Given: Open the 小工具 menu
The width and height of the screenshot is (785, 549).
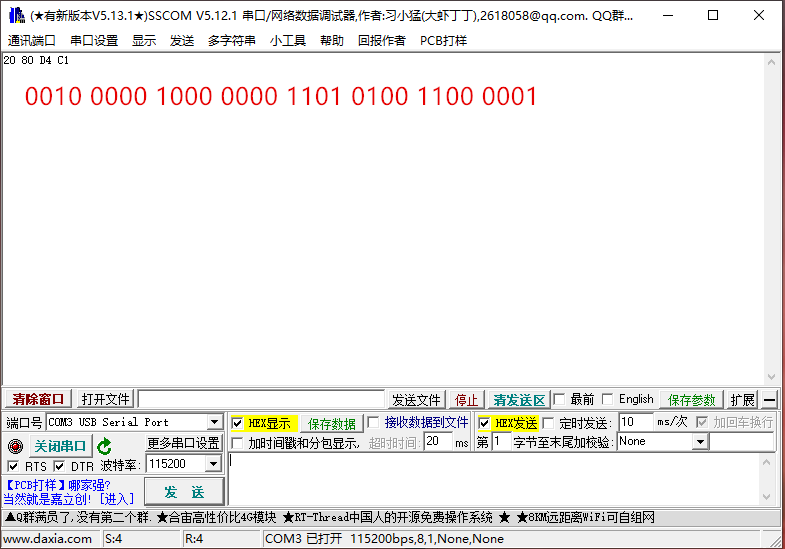Looking at the screenshot, I should [x=287, y=41].
